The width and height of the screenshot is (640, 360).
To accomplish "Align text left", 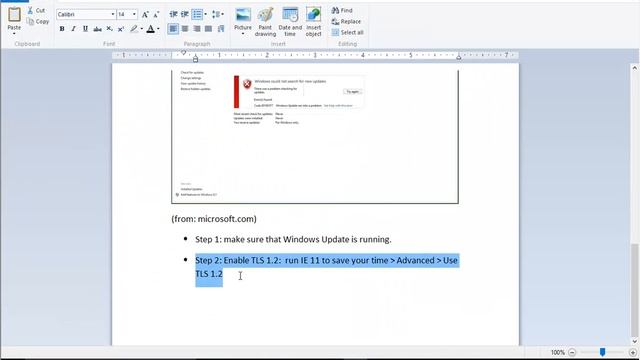I will pos(173,29).
